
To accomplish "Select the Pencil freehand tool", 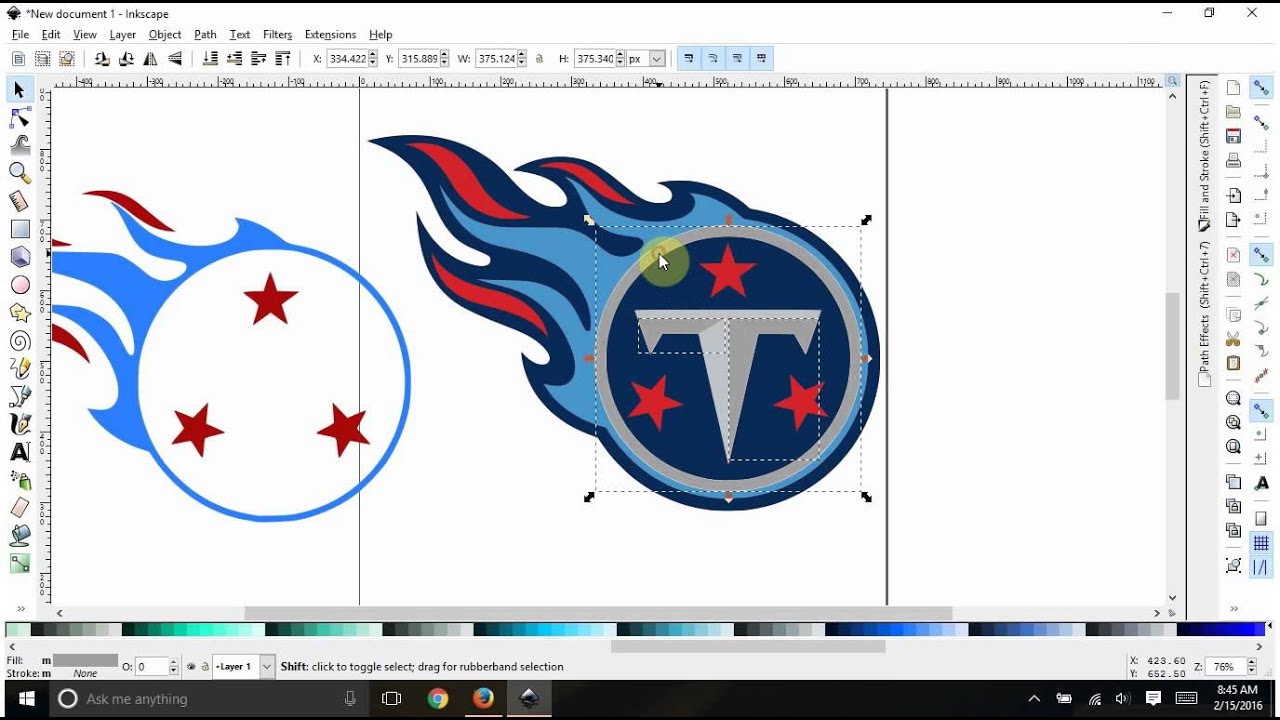I will [19, 369].
